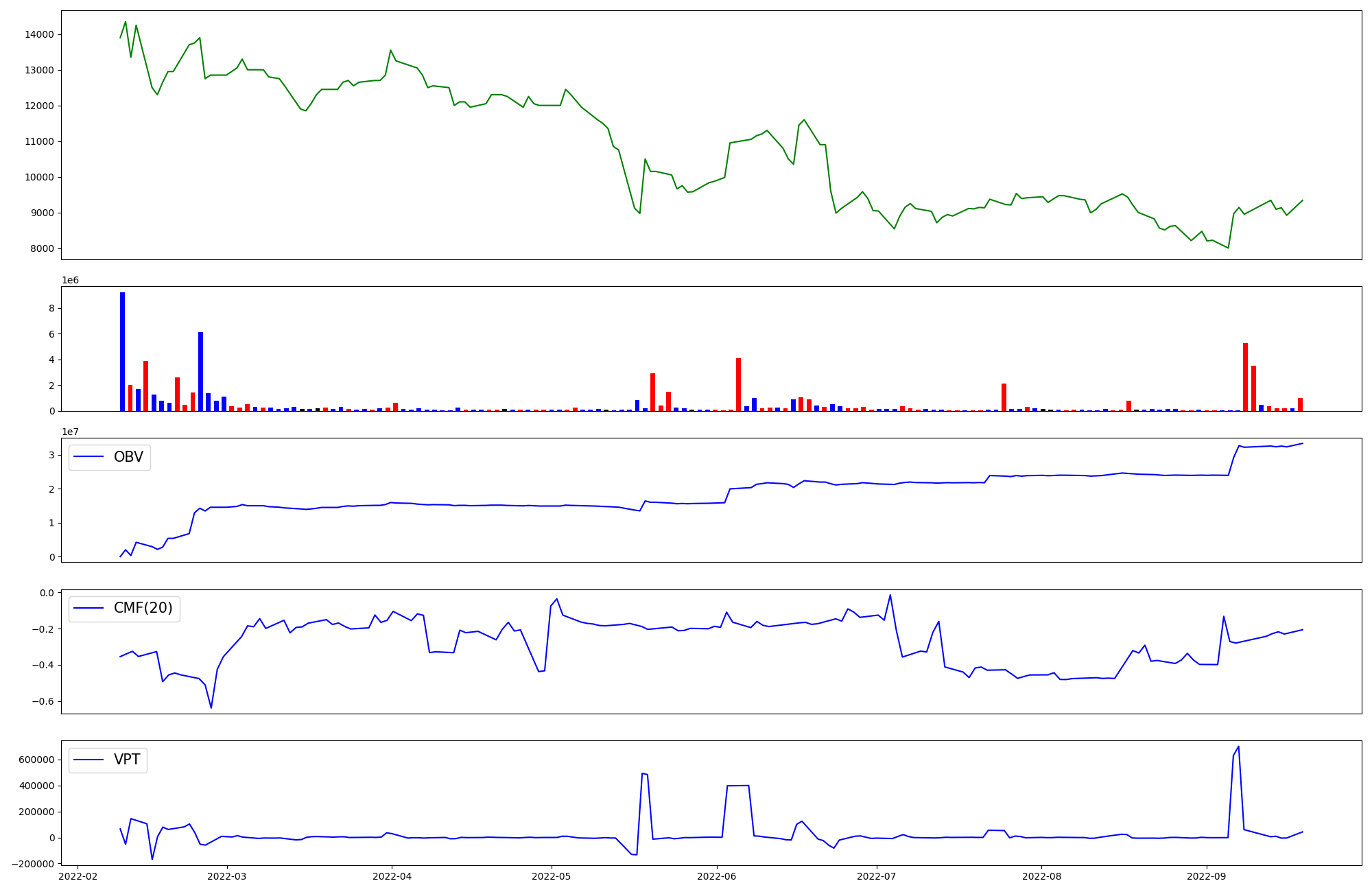Click the blue line sample in OBV legend
The width and height of the screenshot is (1372, 892).
88,457
